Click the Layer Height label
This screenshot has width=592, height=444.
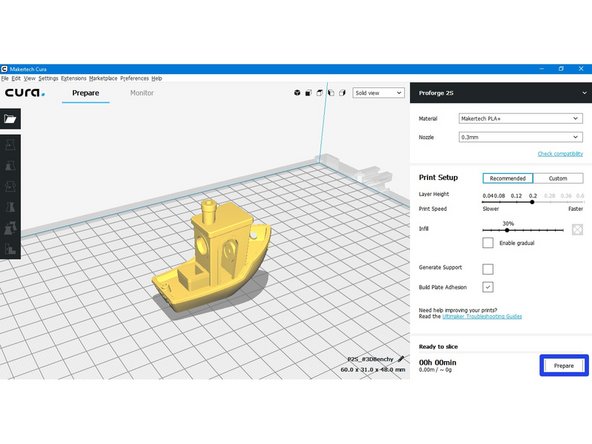[x=434, y=194]
